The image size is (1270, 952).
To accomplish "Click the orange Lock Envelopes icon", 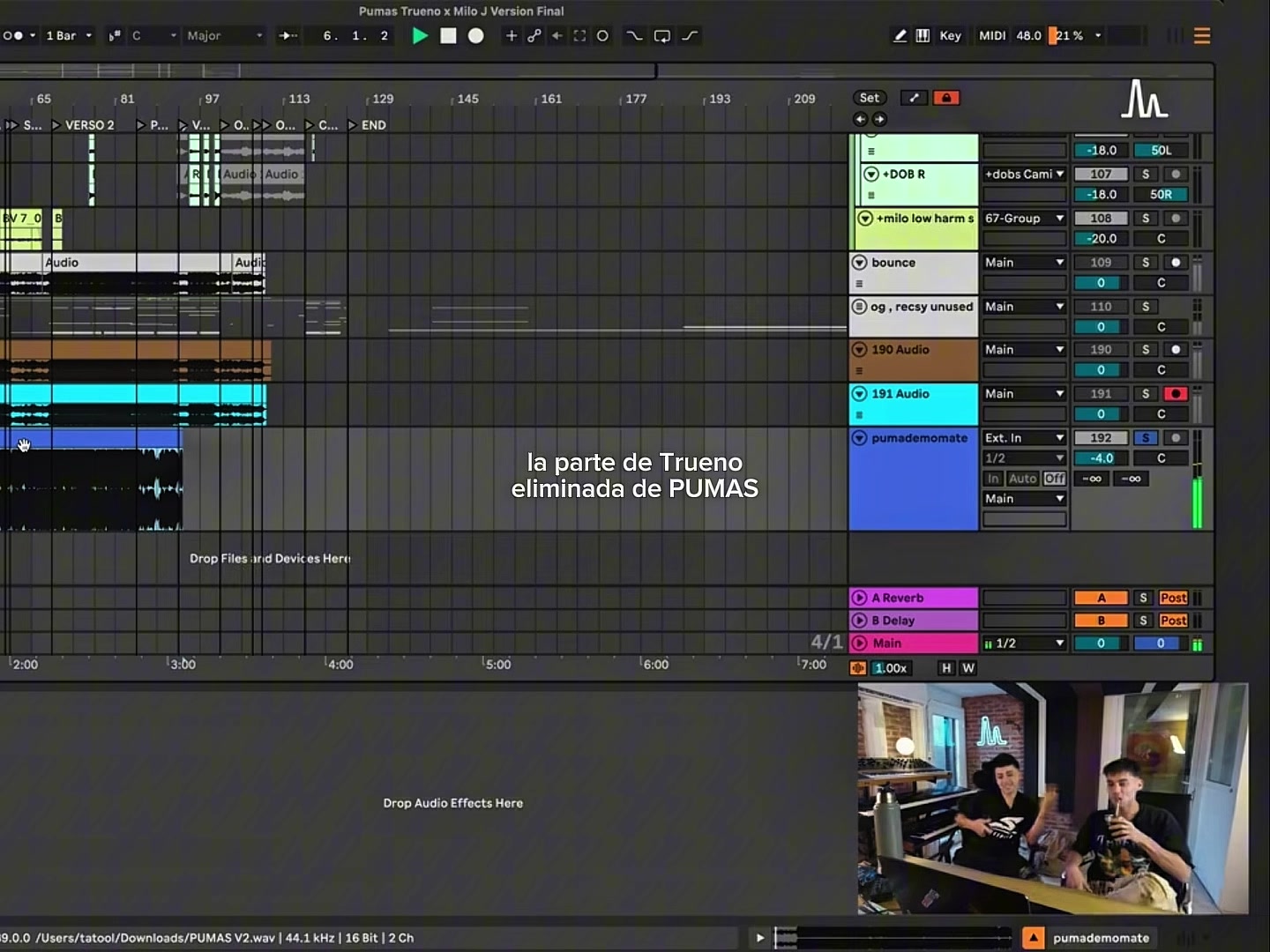I will click(946, 98).
